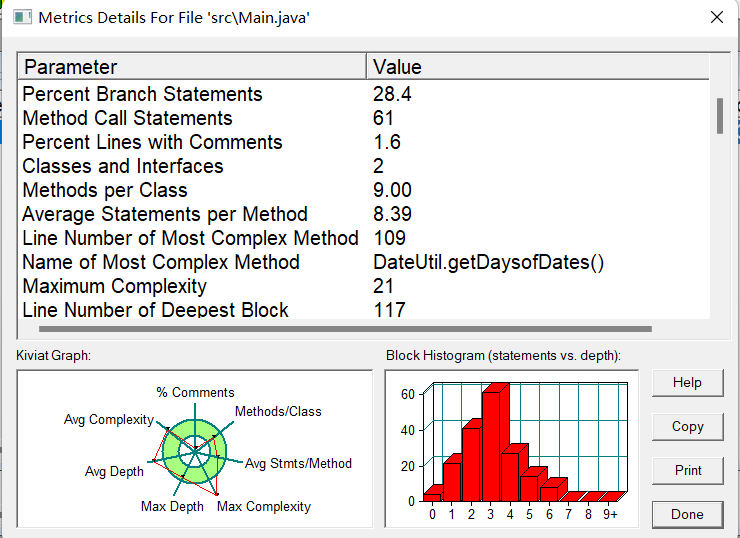Click the value 21

[x=383, y=286]
